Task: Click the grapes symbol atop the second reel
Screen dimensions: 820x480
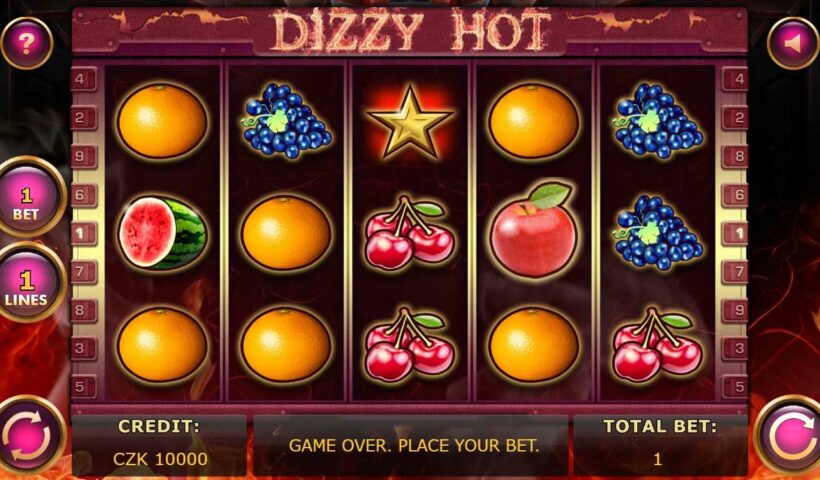Action: tap(286, 121)
